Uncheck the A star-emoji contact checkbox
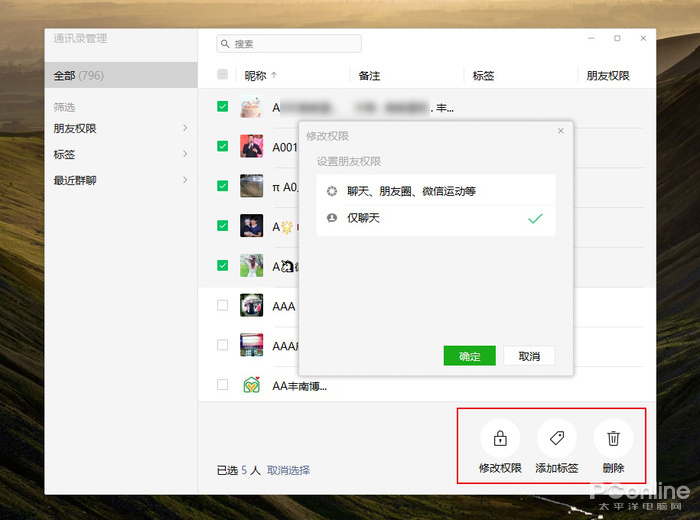Viewport: 700px width, 520px height. pyautogui.click(x=222, y=225)
